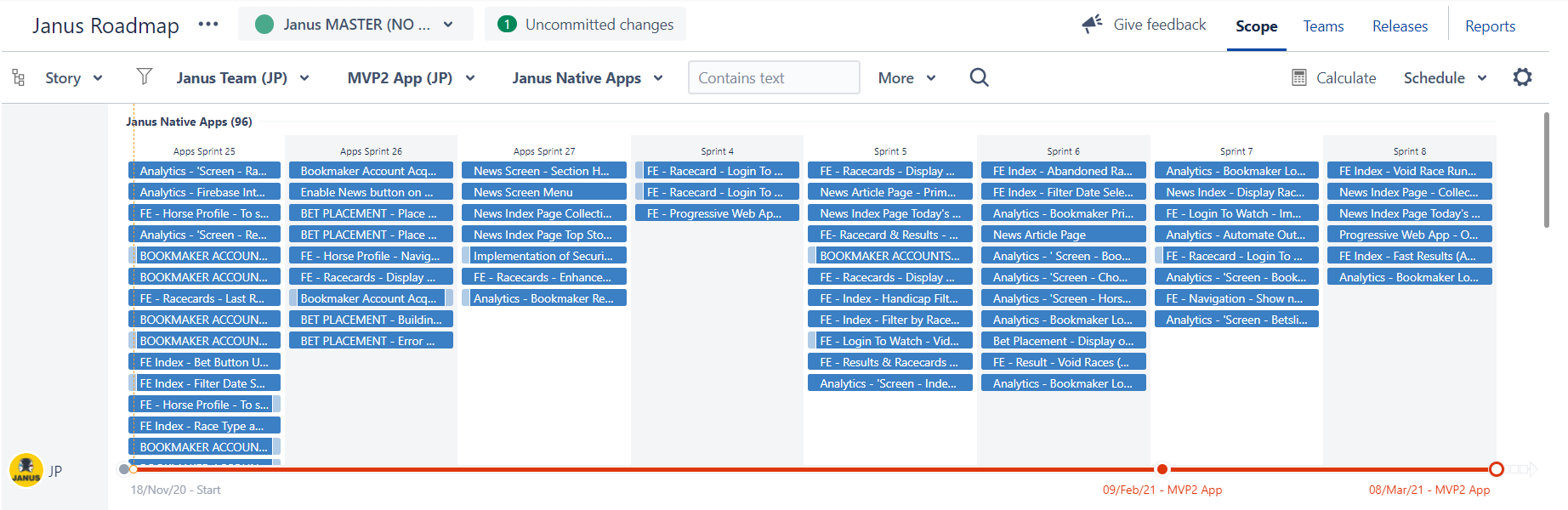This screenshot has width=1568, height=510.
Task: Open the News Index Page Top Sto... card
Action: click(x=544, y=235)
